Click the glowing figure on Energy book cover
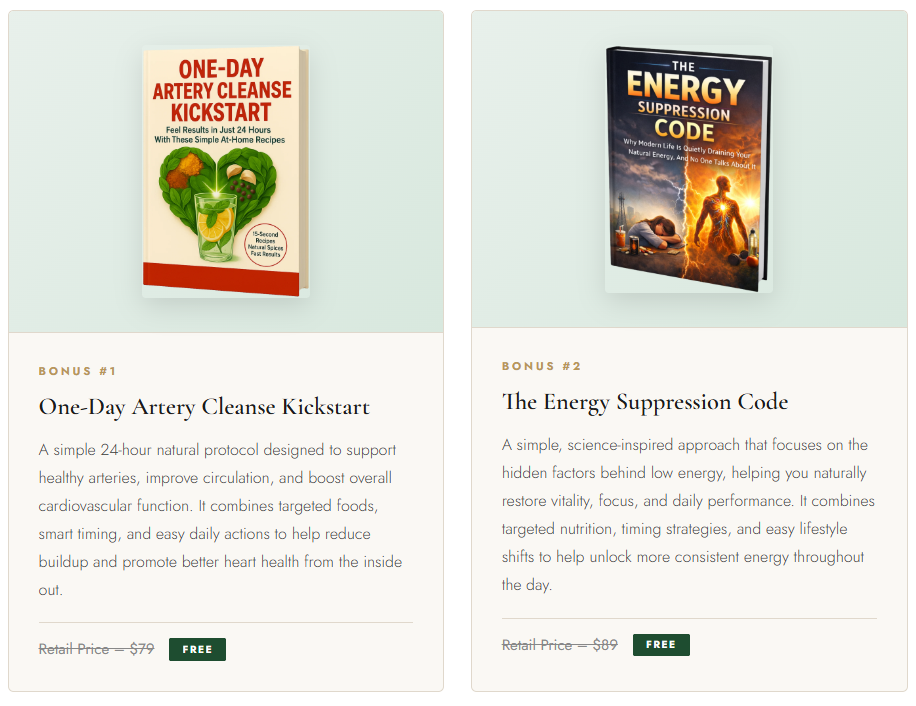916x706 pixels. 722,217
